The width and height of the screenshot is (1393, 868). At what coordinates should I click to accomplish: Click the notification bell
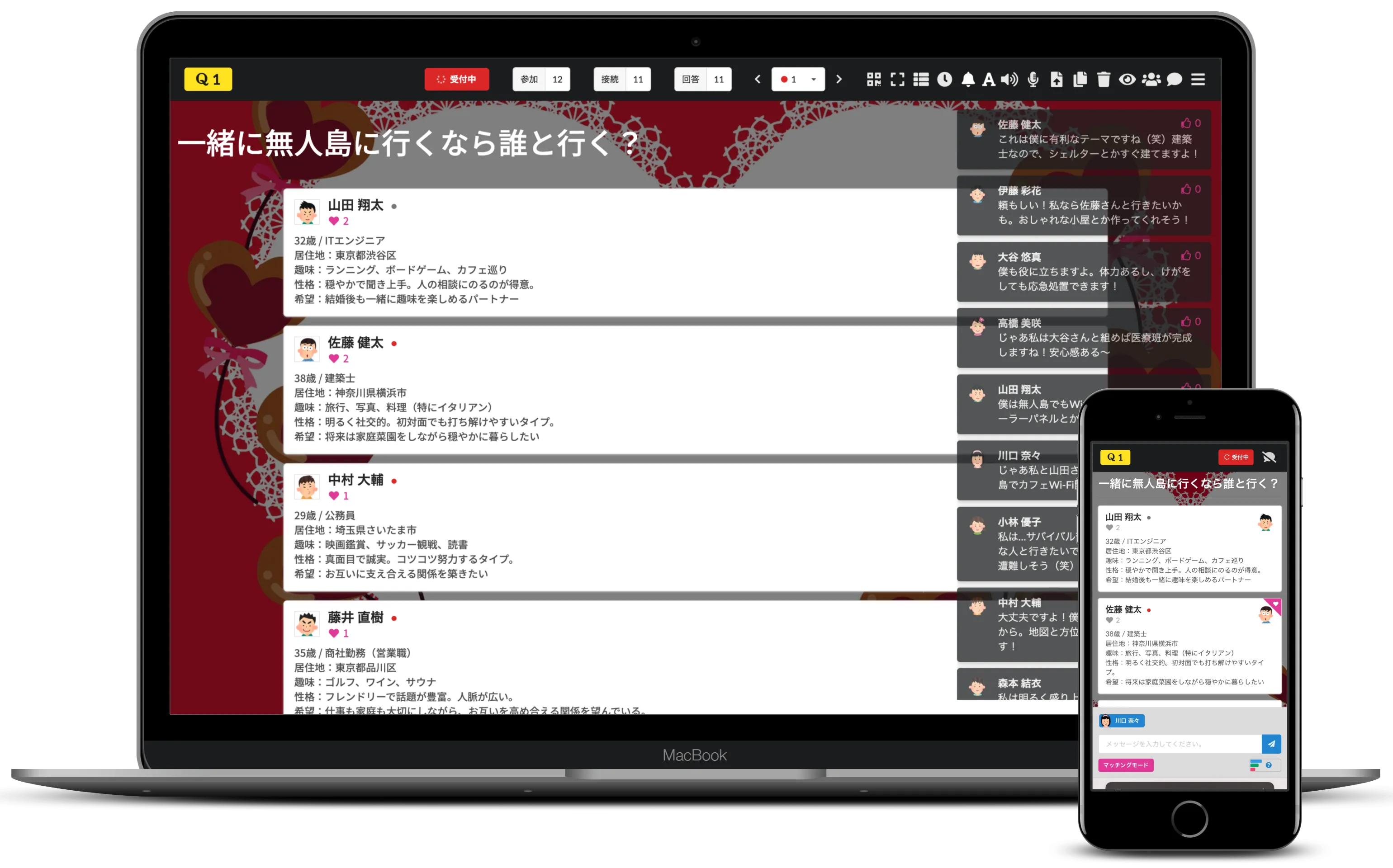969,80
